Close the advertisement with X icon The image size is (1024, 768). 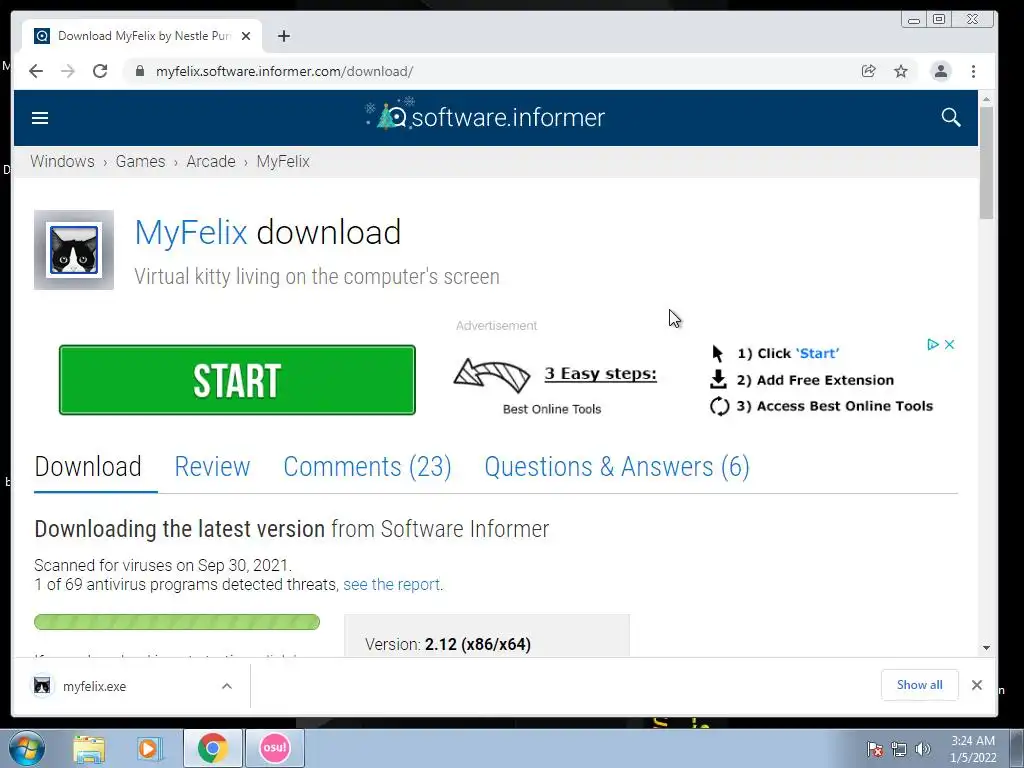click(950, 344)
